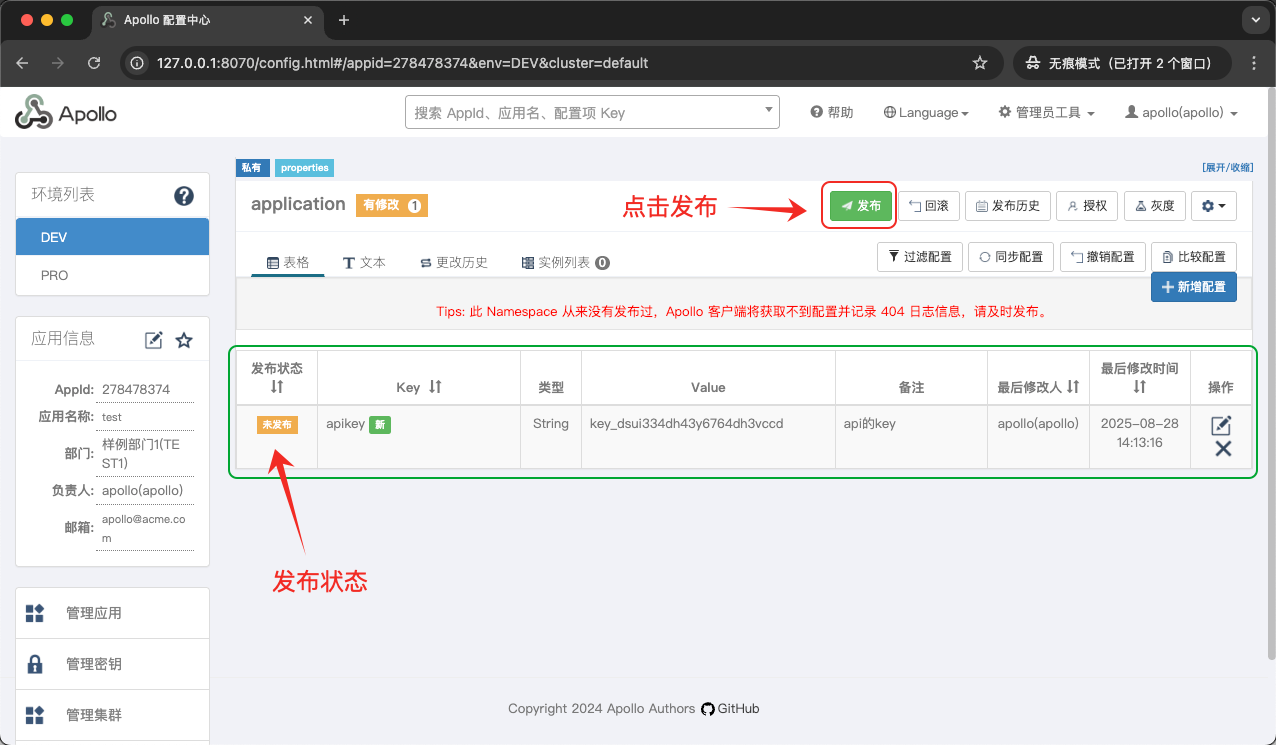The image size is (1276, 745).
Task: Click the Apollo logo in header
Action: [x=66, y=113]
